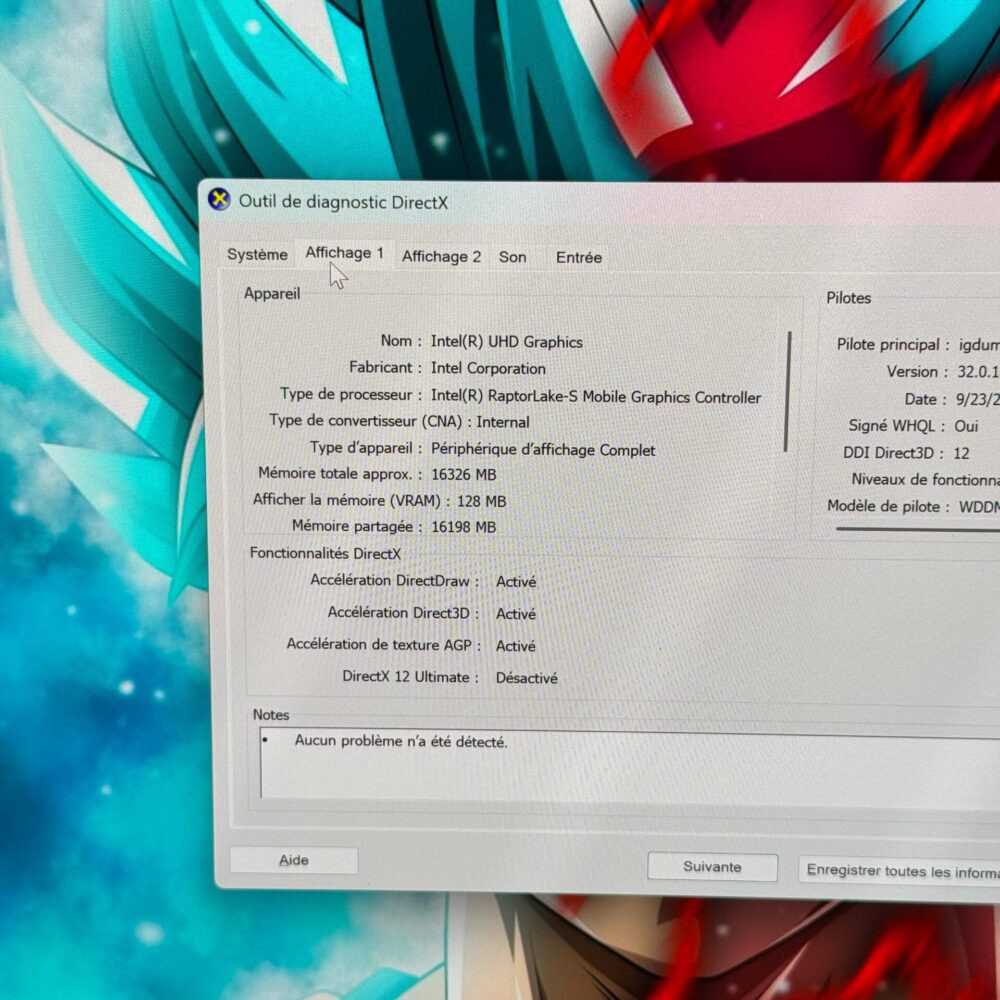Click the '12' DDI Direct3D value
The image size is (1000, 1000).
[x=961, y=453]
